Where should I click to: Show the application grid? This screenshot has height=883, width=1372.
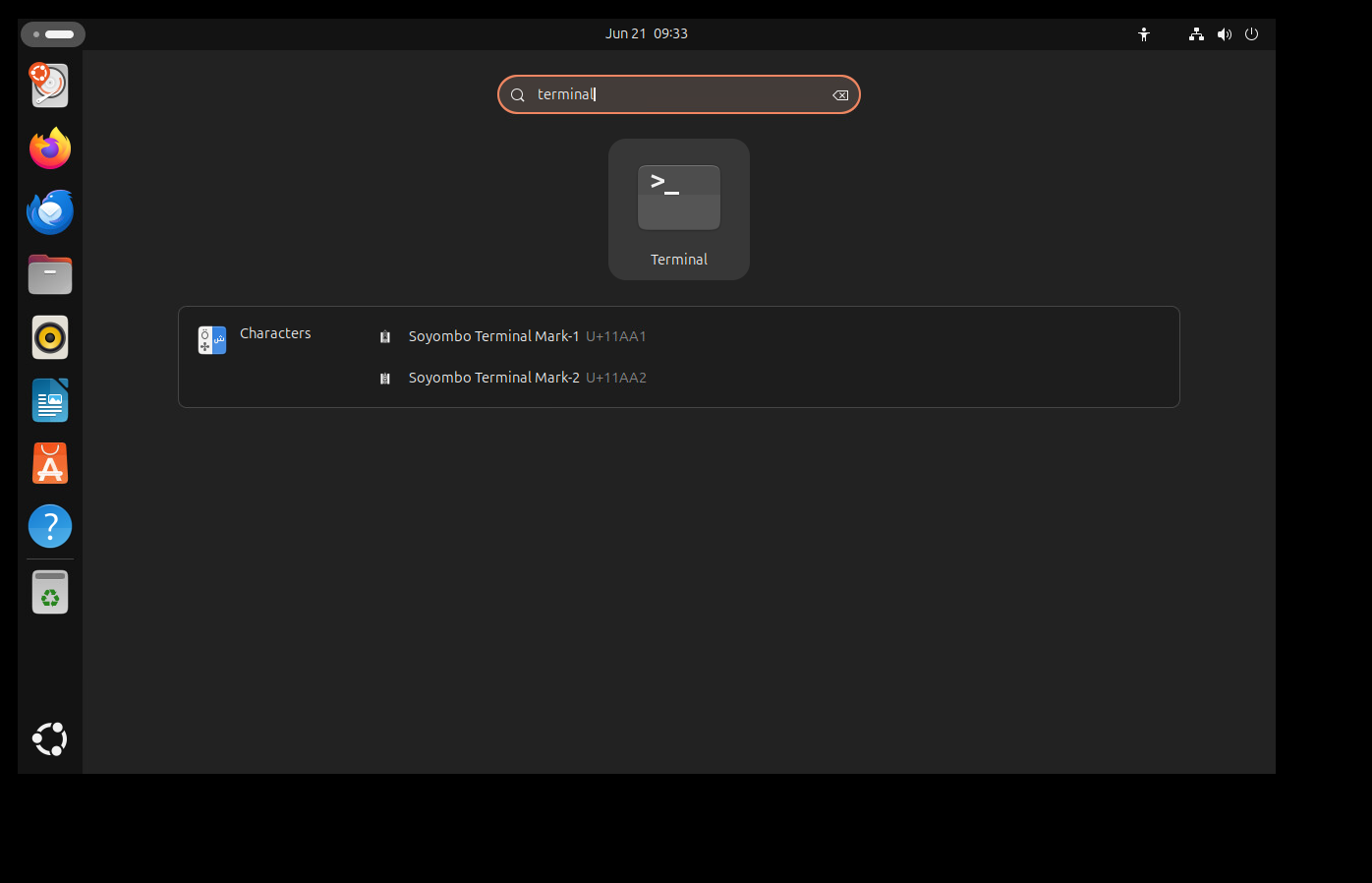pos(49,738)
